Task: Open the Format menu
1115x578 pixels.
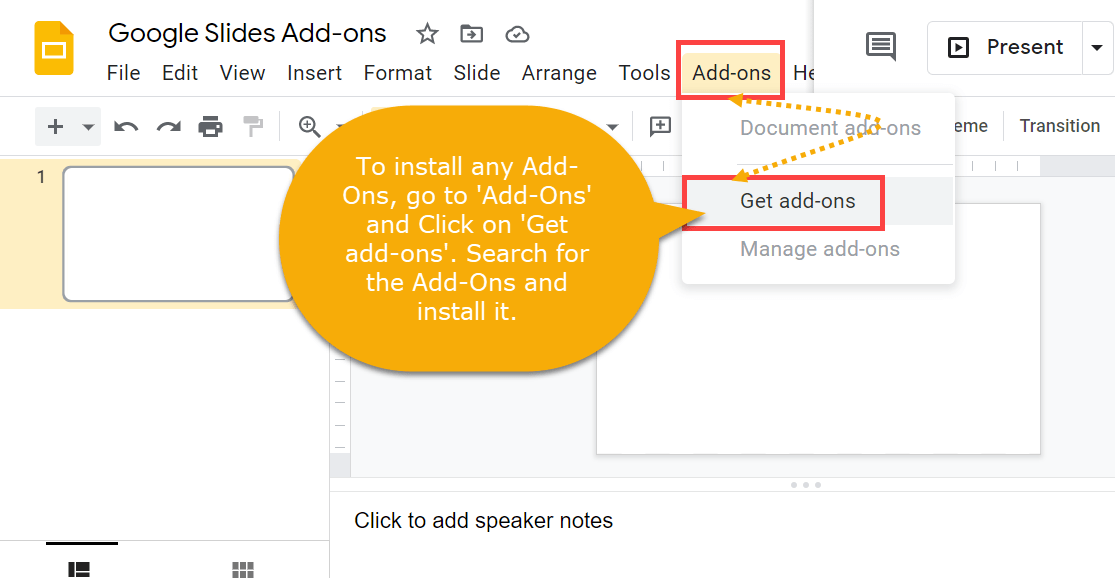Action: (x=398, y=73)
